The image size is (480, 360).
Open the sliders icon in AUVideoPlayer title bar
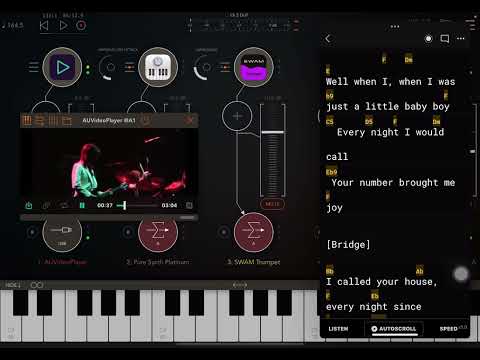click(x=40, y=121)
